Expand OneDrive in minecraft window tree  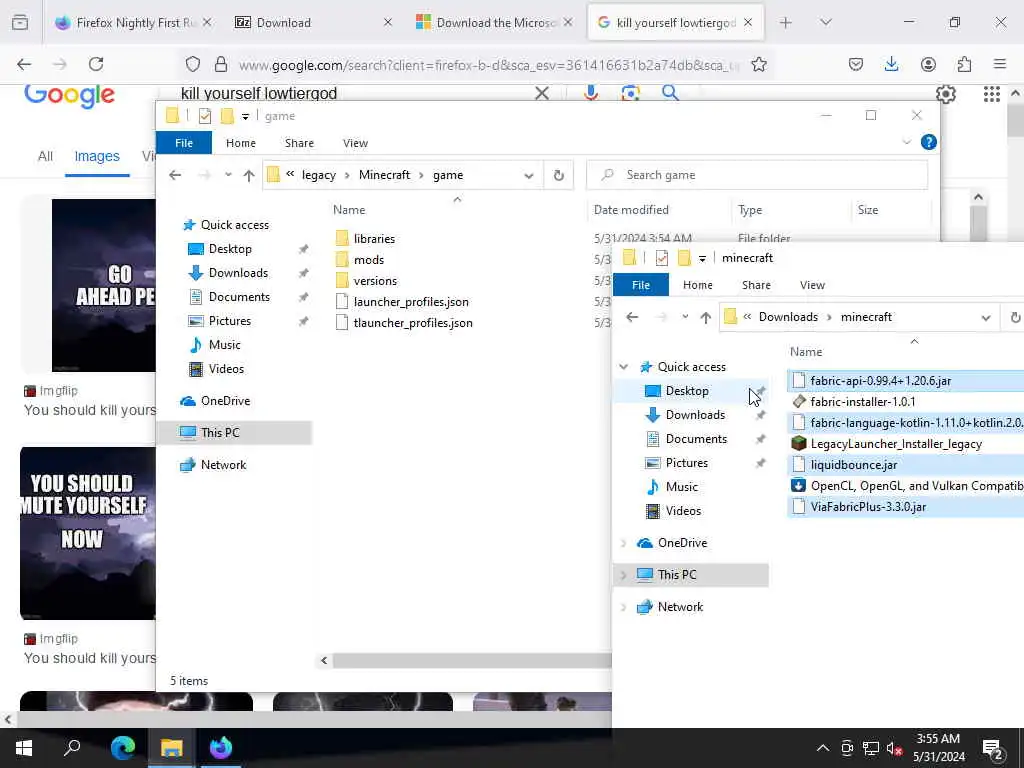coord(624,543)
